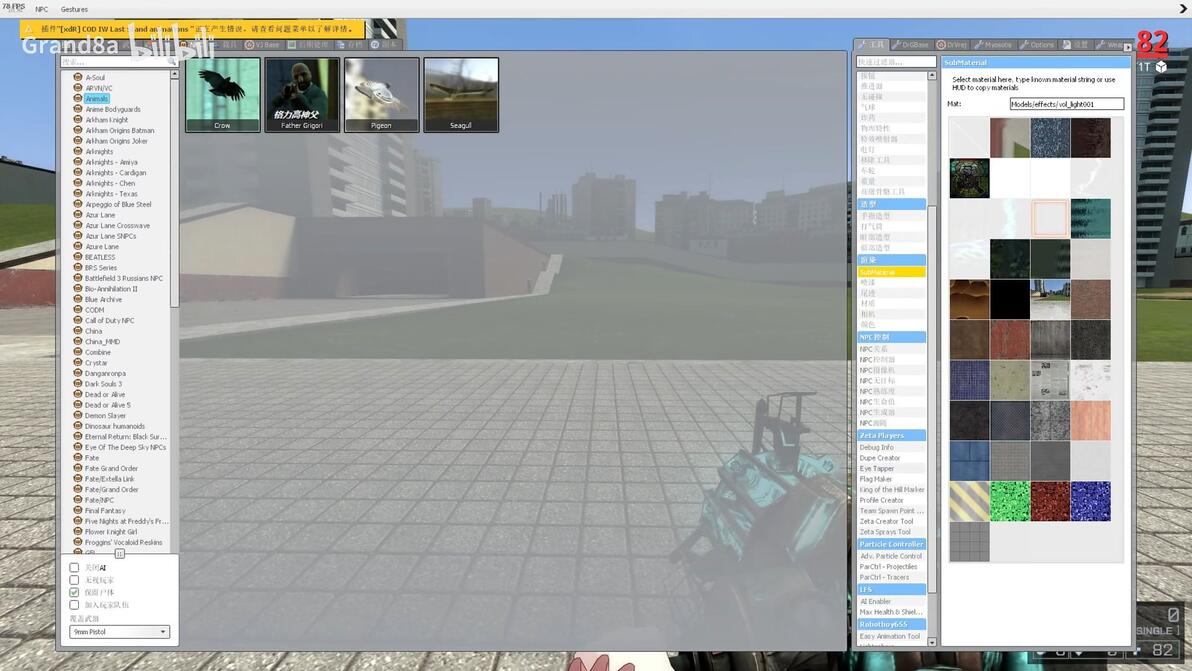
Task: Click the tool list down scroll arrow
Action: point(932,642)
